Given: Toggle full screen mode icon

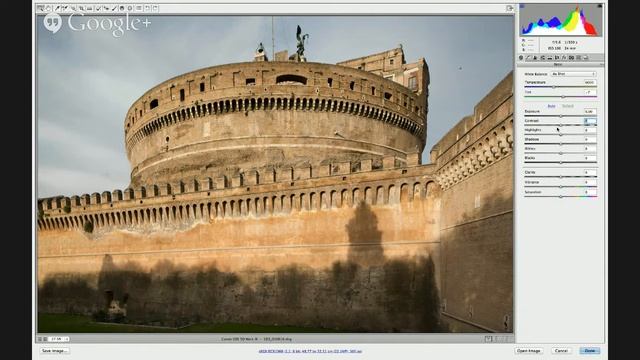Looking at the screenshot, I should 509,8.
